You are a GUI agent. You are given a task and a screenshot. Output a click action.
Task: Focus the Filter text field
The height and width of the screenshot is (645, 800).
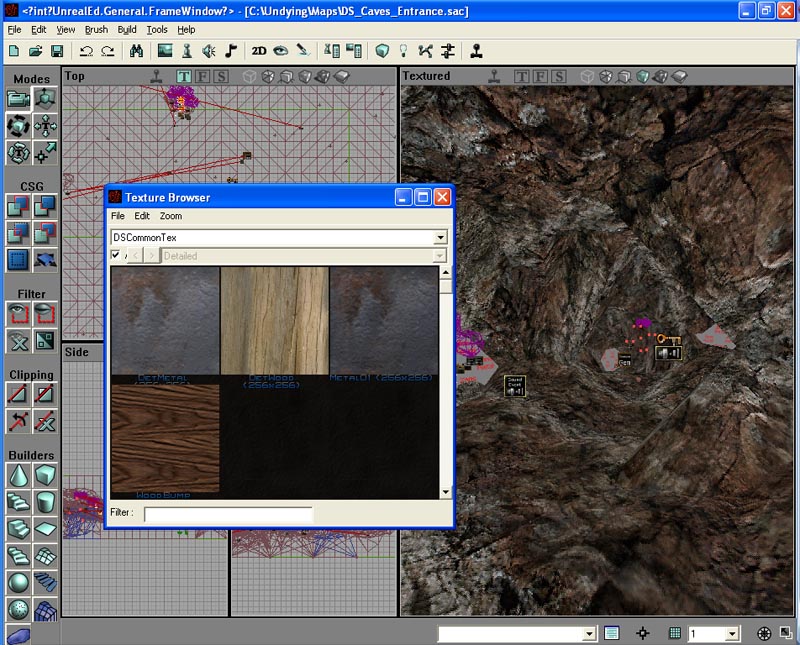[x=228, y=514]
